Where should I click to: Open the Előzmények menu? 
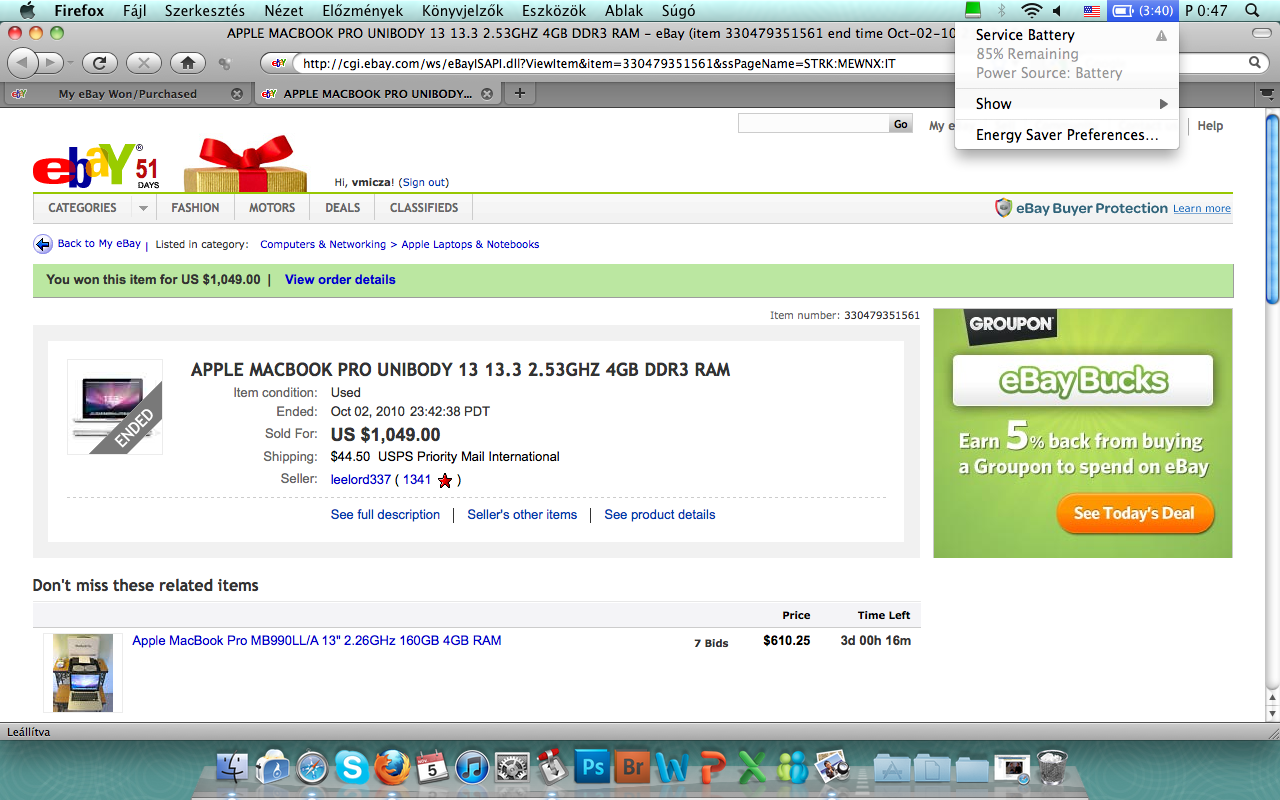point(363,11)
